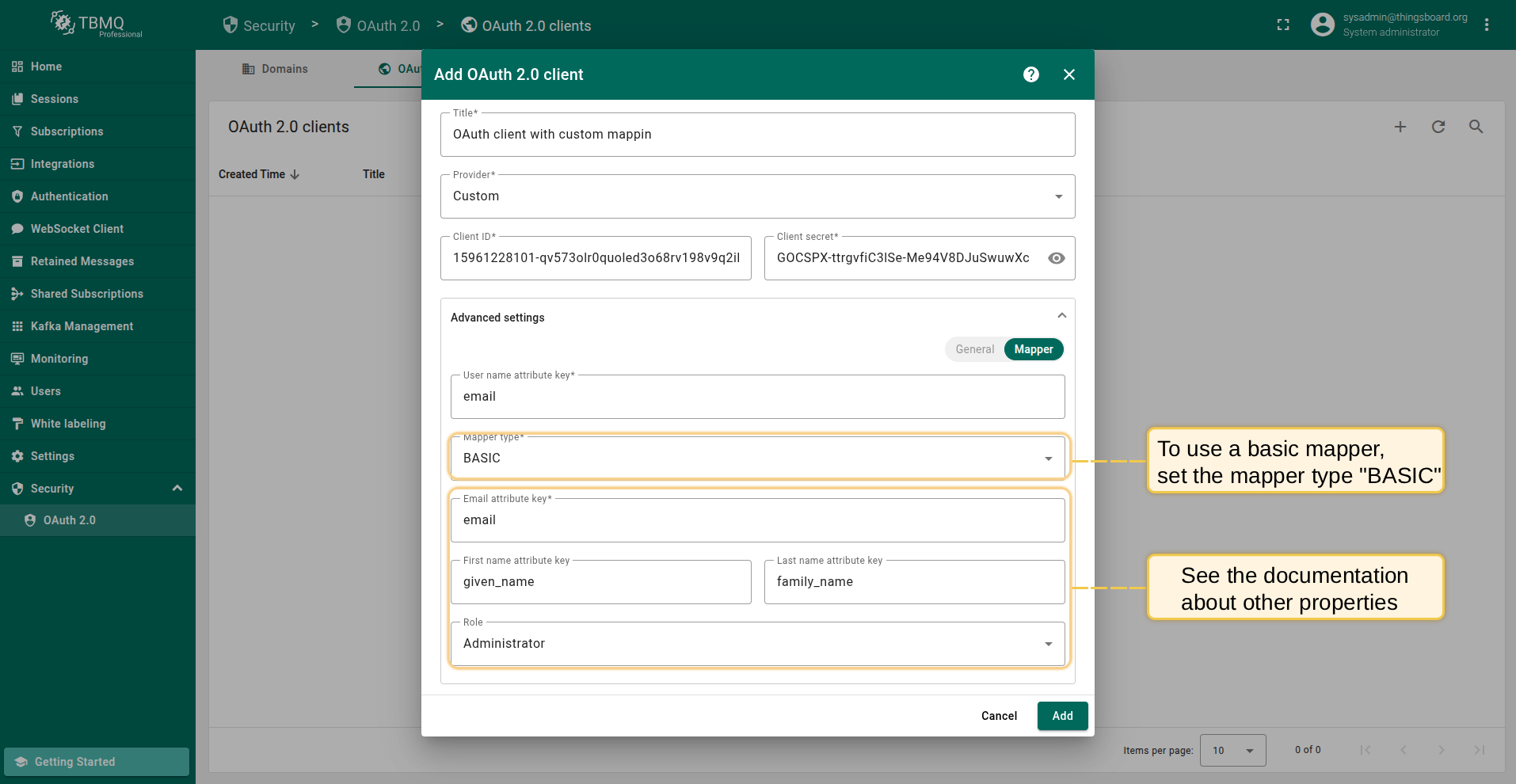The image size is (1516, 784).
Task: Open the Mapper type dropdown
Action: tap(757, 459)
